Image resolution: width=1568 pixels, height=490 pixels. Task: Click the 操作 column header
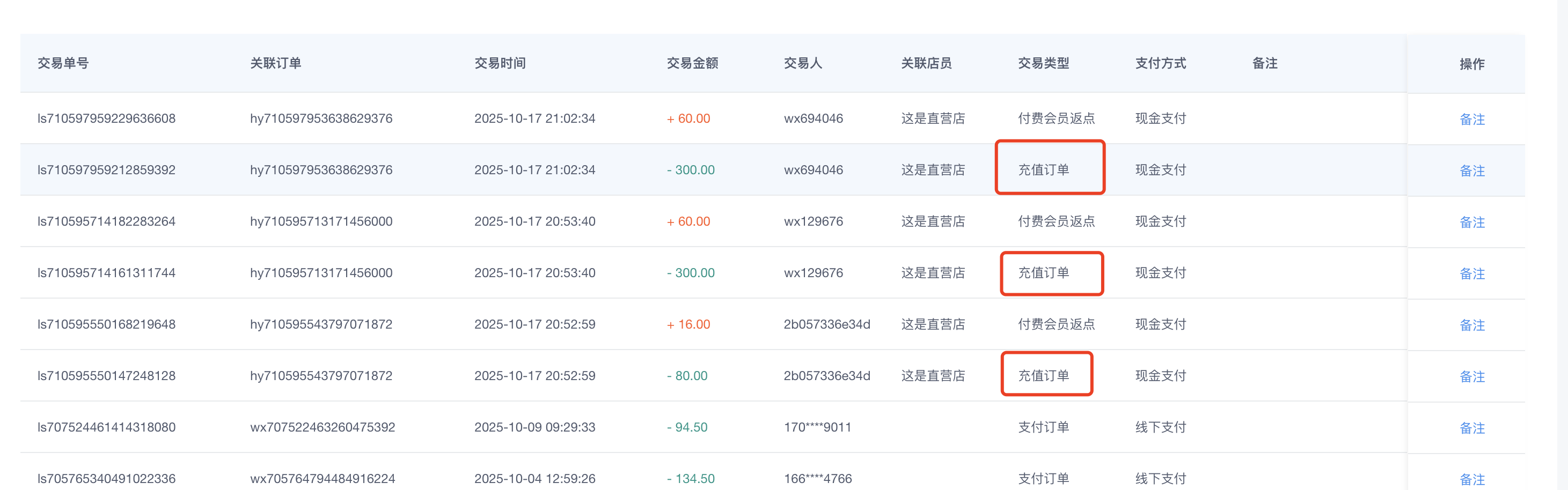coord(1472,64)
